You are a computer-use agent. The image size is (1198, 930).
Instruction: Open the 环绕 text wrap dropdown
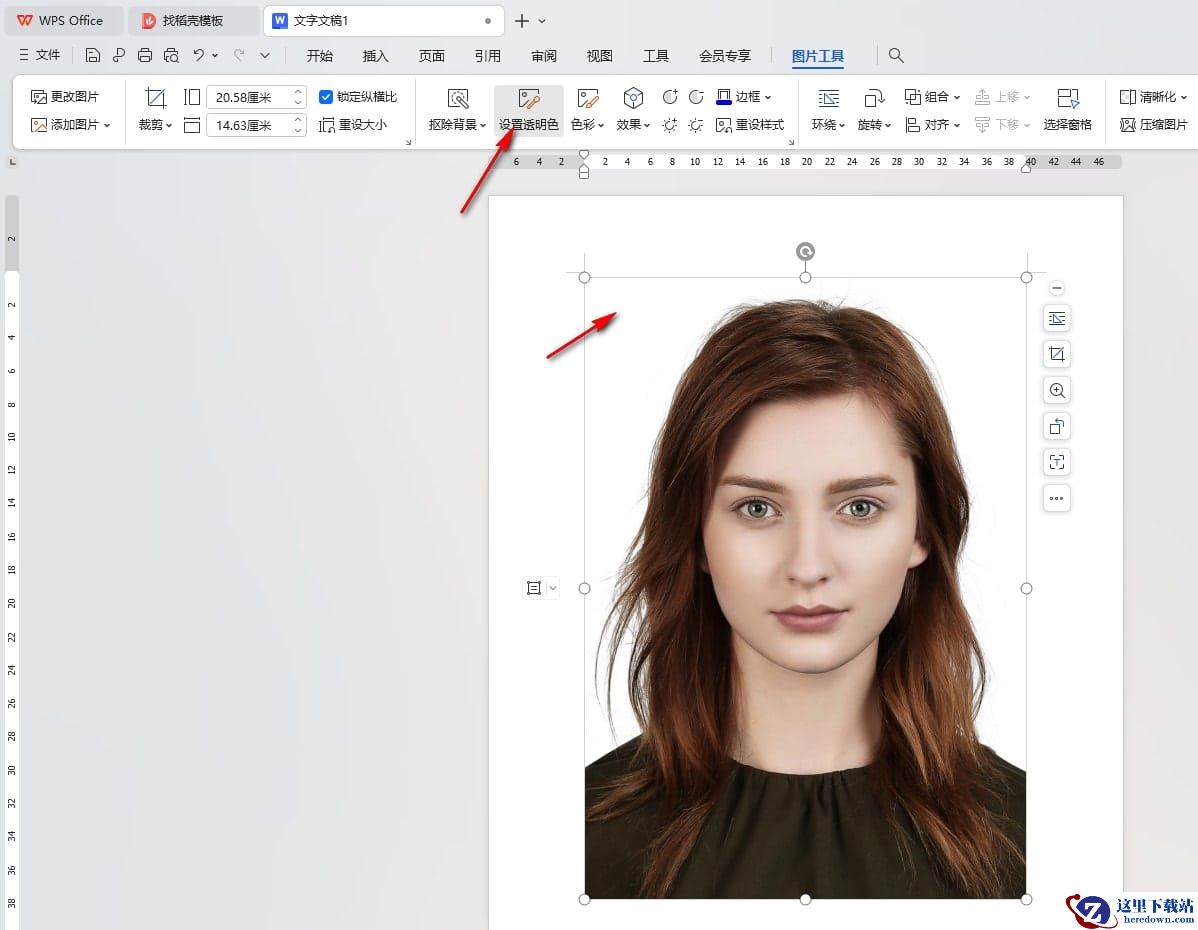point(828,110)
